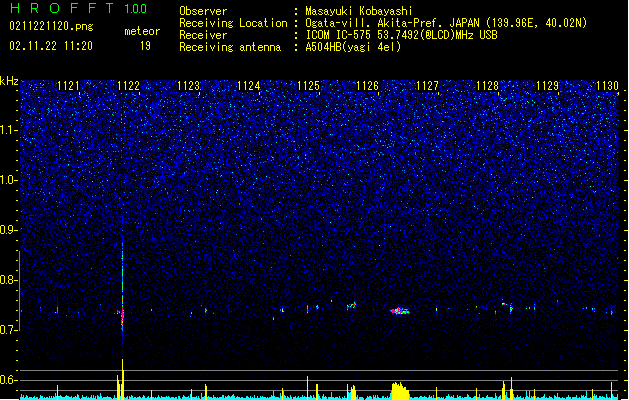Click the wide yellow intensity burst before 1127
Image resolution: width=629 pixels, height=400 pixels.
(x=400, y=391)
